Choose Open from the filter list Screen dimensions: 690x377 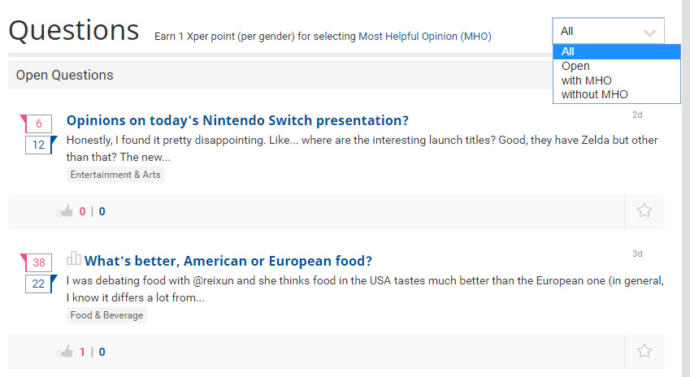pos(617,66)
